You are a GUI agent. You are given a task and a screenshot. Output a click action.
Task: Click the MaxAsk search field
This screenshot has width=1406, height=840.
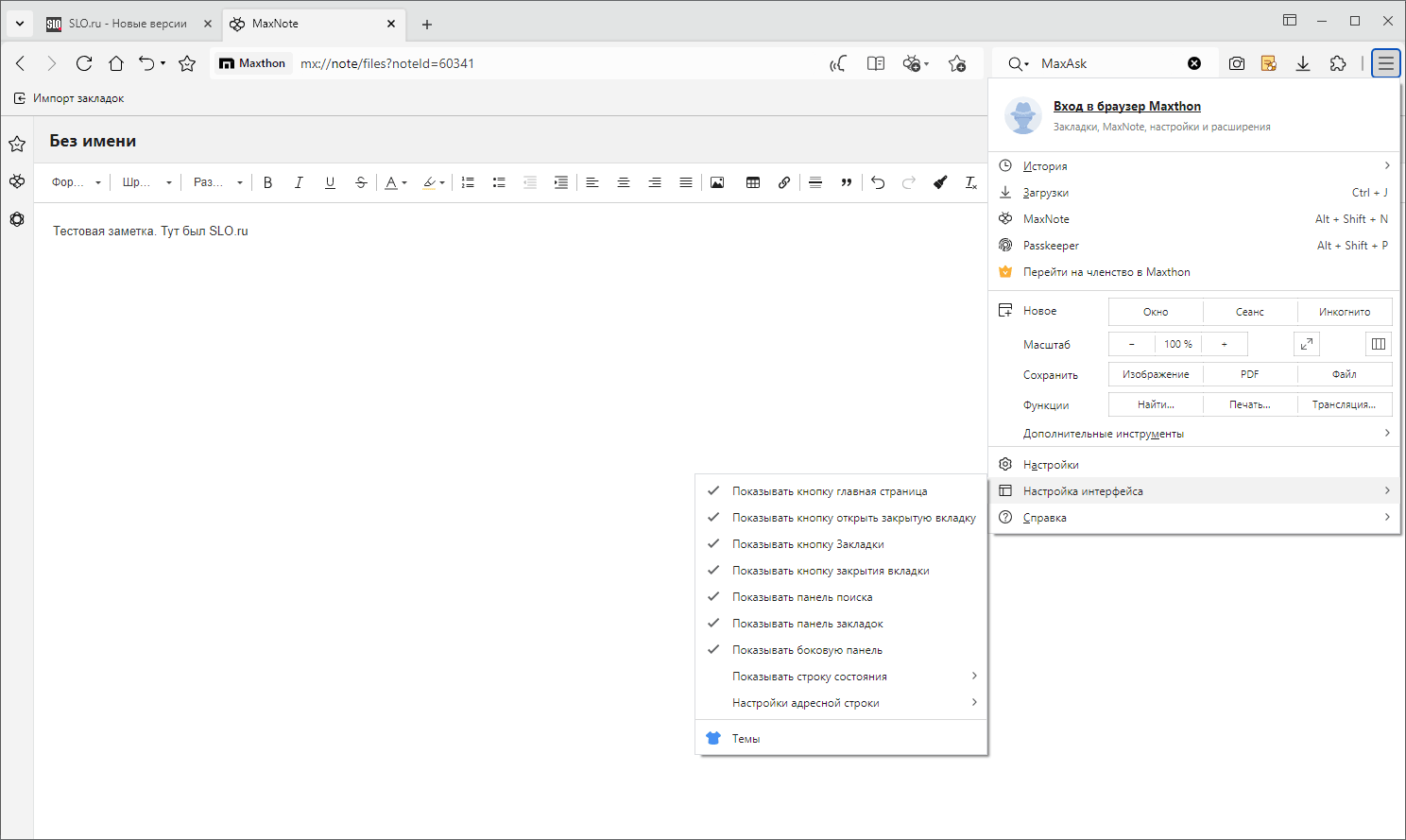click(1106, 63)
